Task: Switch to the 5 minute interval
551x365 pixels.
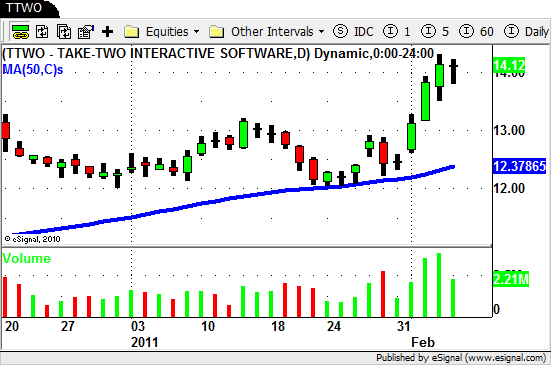Action: pos(435,32)
